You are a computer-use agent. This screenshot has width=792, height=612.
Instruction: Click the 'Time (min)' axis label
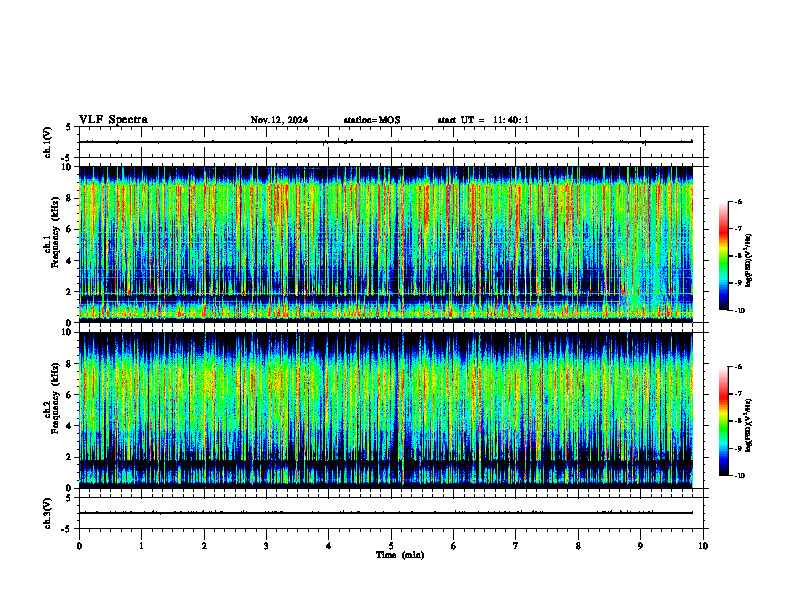point(400,555)
